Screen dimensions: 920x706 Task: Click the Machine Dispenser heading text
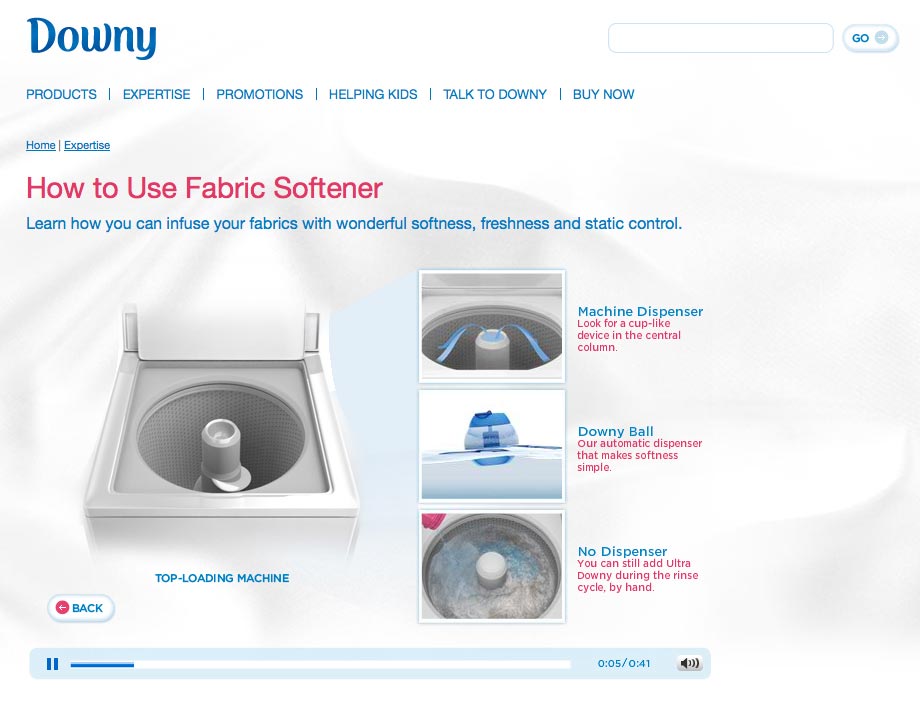pos(640,312)
